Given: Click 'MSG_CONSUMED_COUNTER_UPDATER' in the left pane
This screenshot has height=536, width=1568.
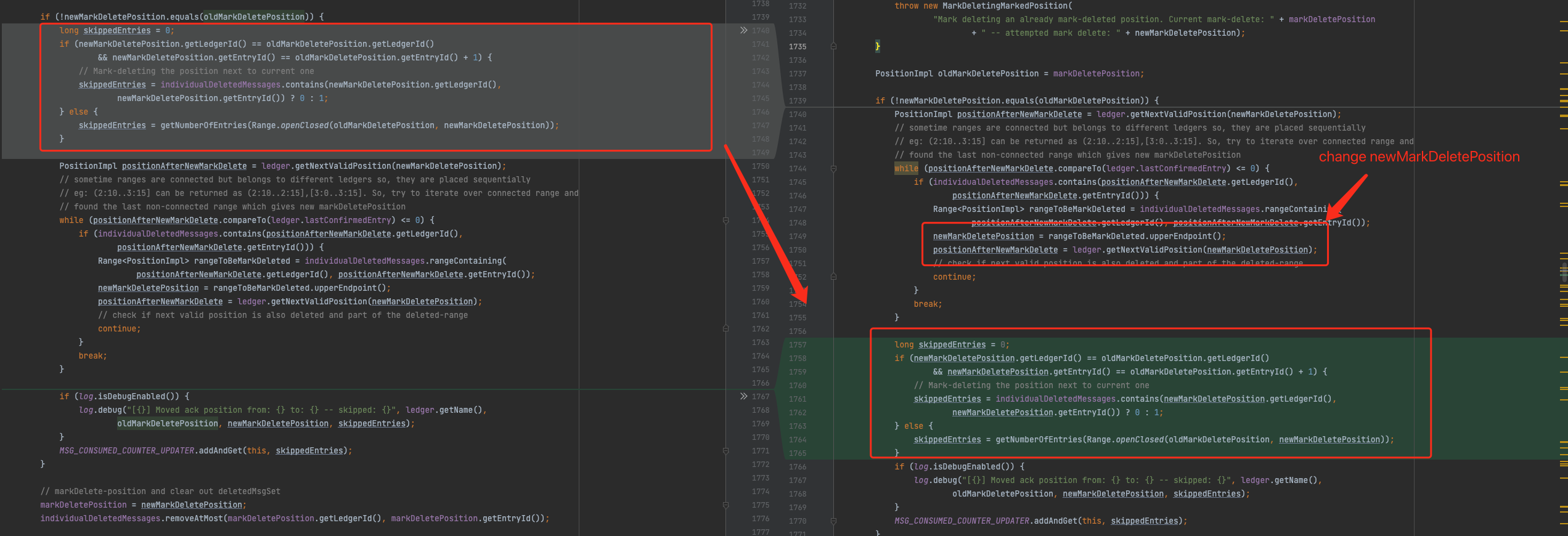Looking at the screenshot, I should 127,450.
